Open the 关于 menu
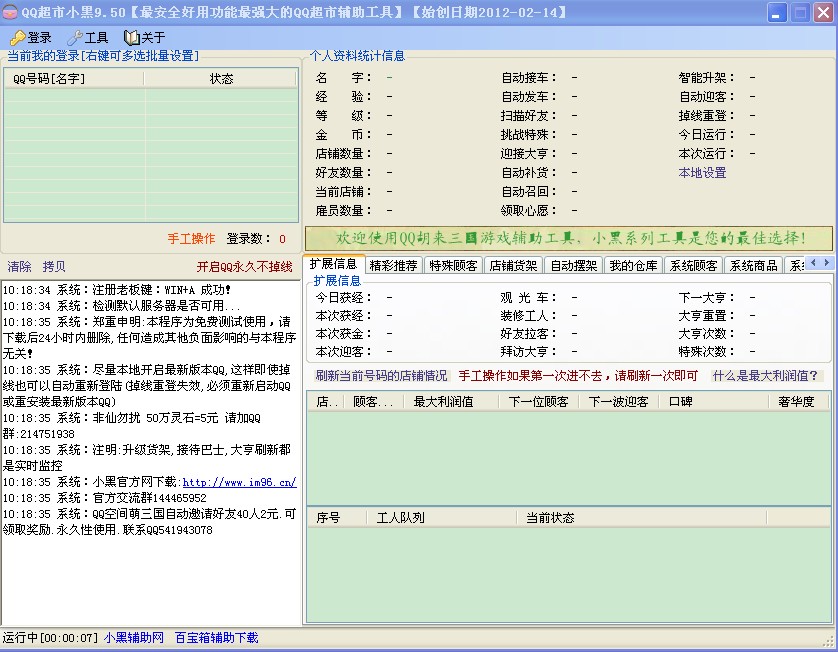Screen dimensions: 838x652 click(x=145, y=37)
